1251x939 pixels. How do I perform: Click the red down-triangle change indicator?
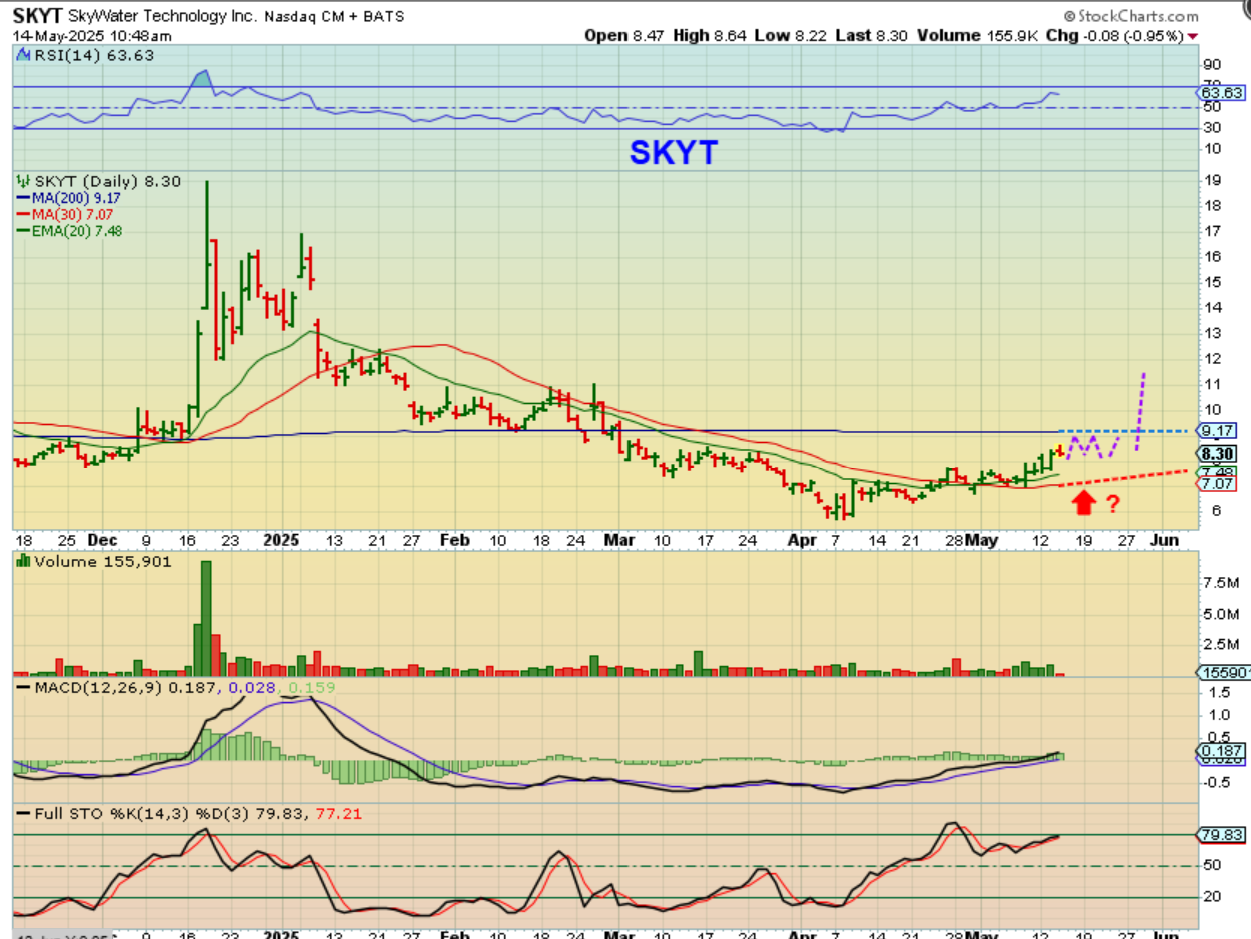1192,36
